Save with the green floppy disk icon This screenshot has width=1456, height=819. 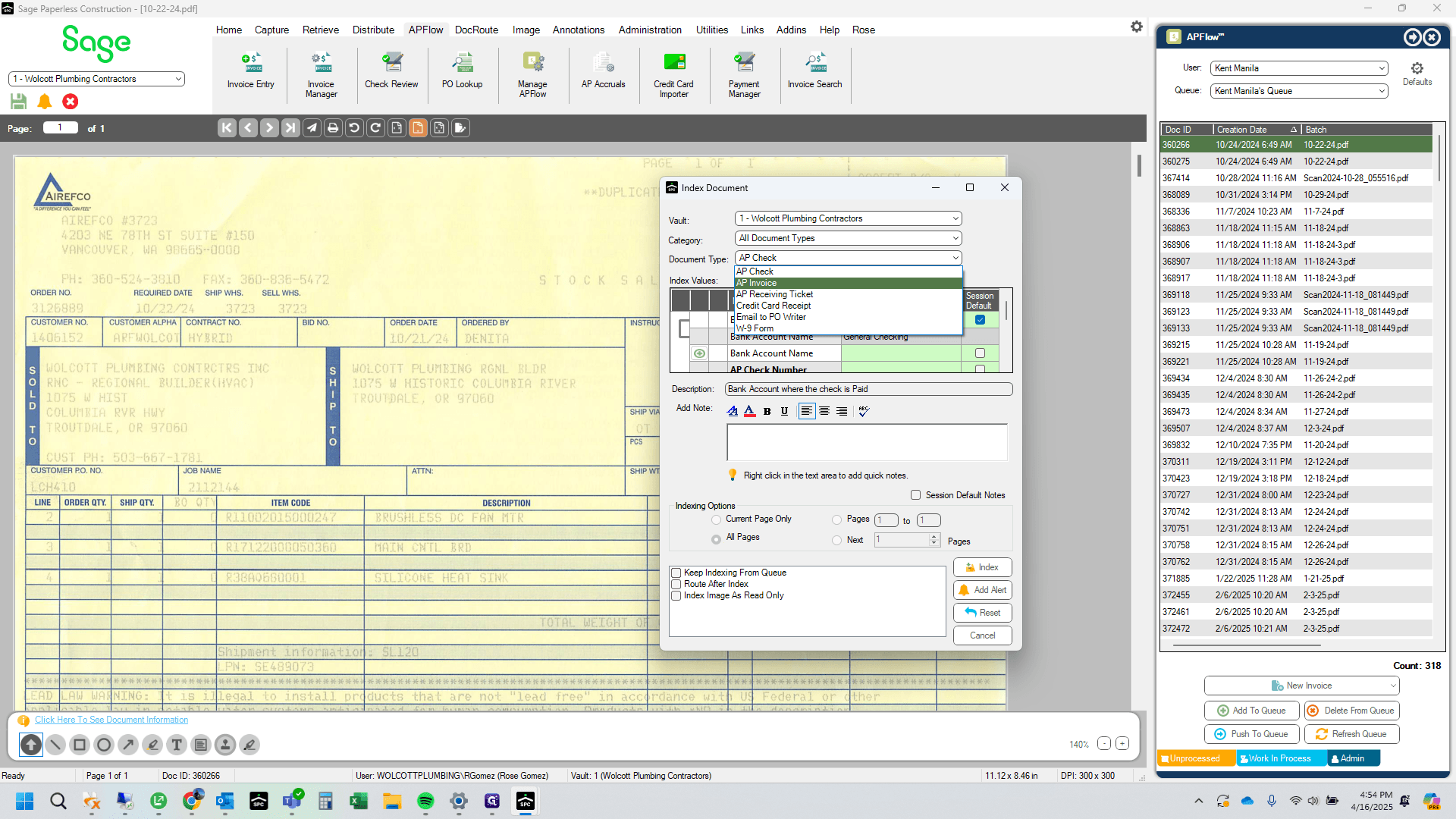pos(19,102)
